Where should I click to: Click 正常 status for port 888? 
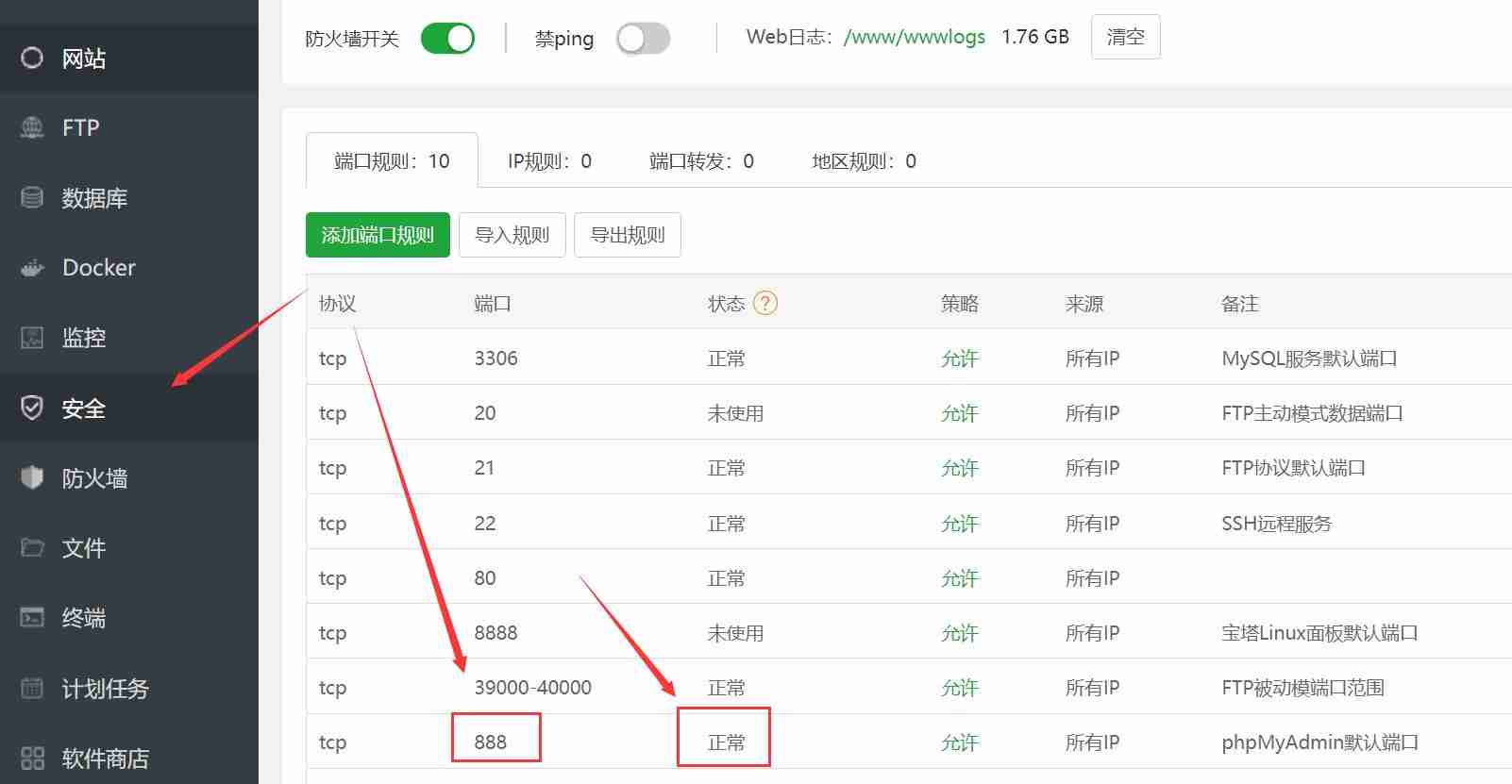coord(726,742)
